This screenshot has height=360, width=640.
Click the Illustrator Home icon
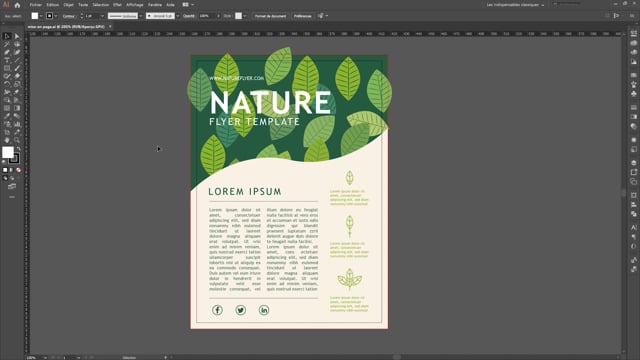point(17,5)
